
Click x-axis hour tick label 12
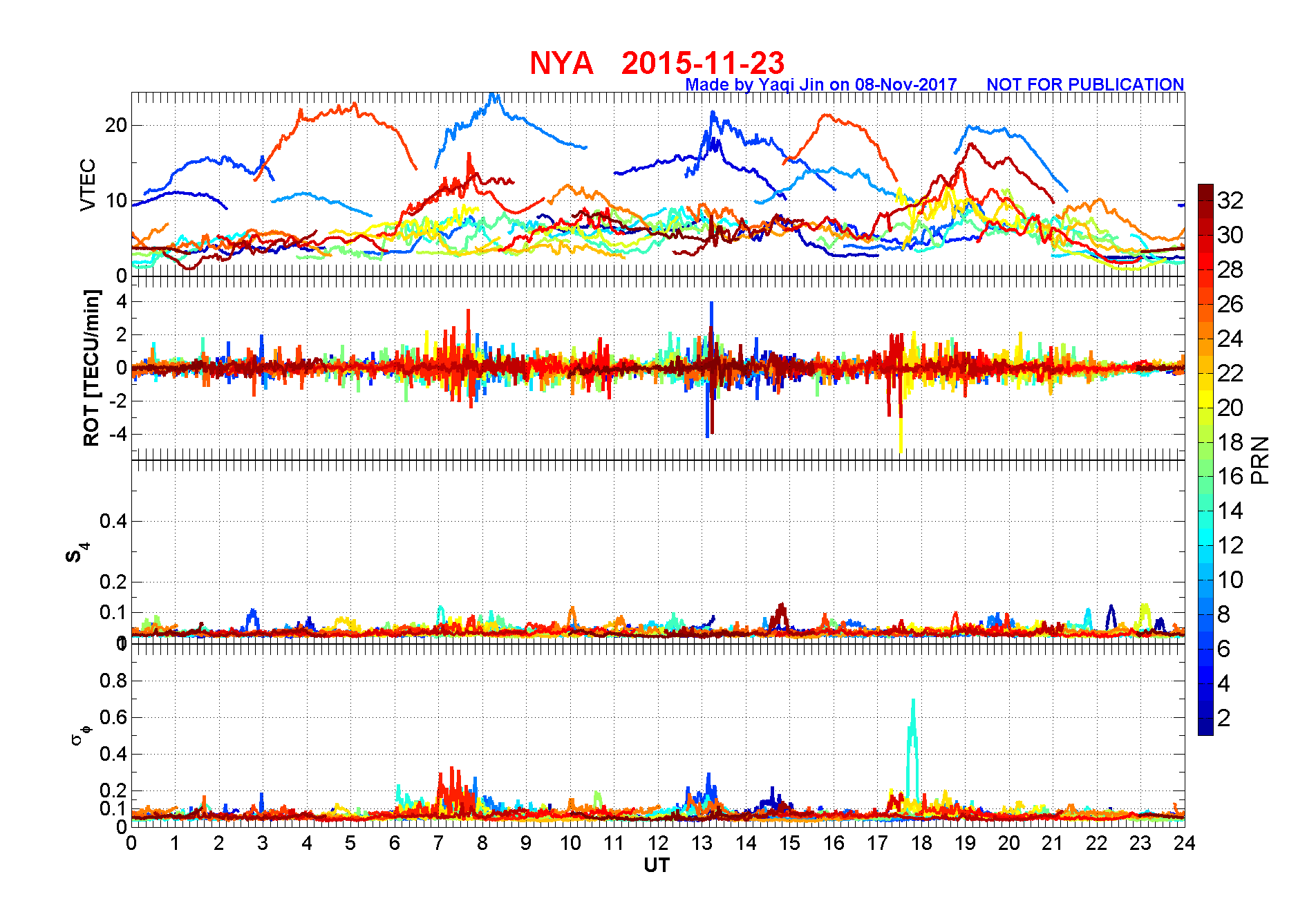click(658, 843)
